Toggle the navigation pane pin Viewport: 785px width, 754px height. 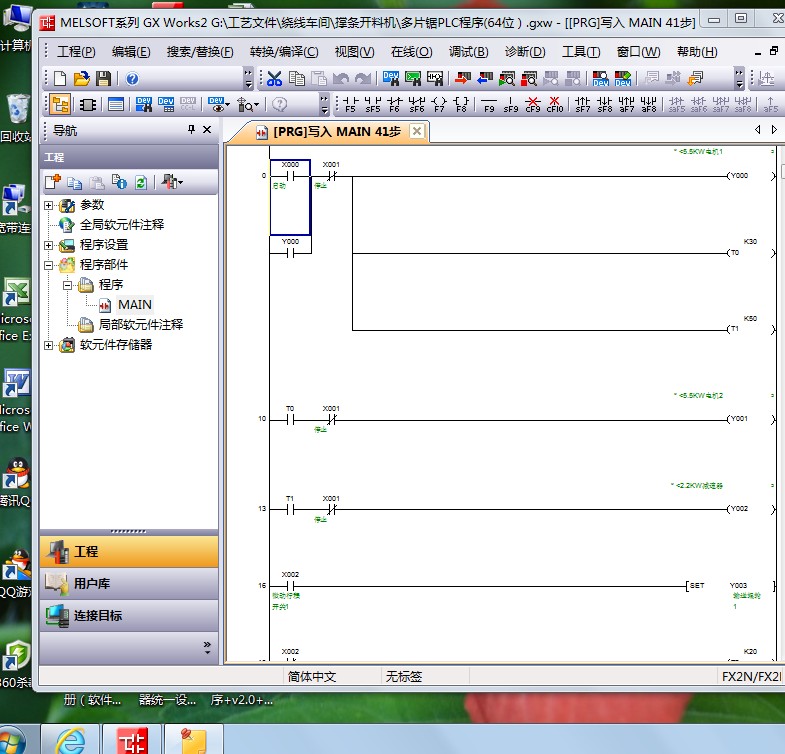(x=192, y=130)
